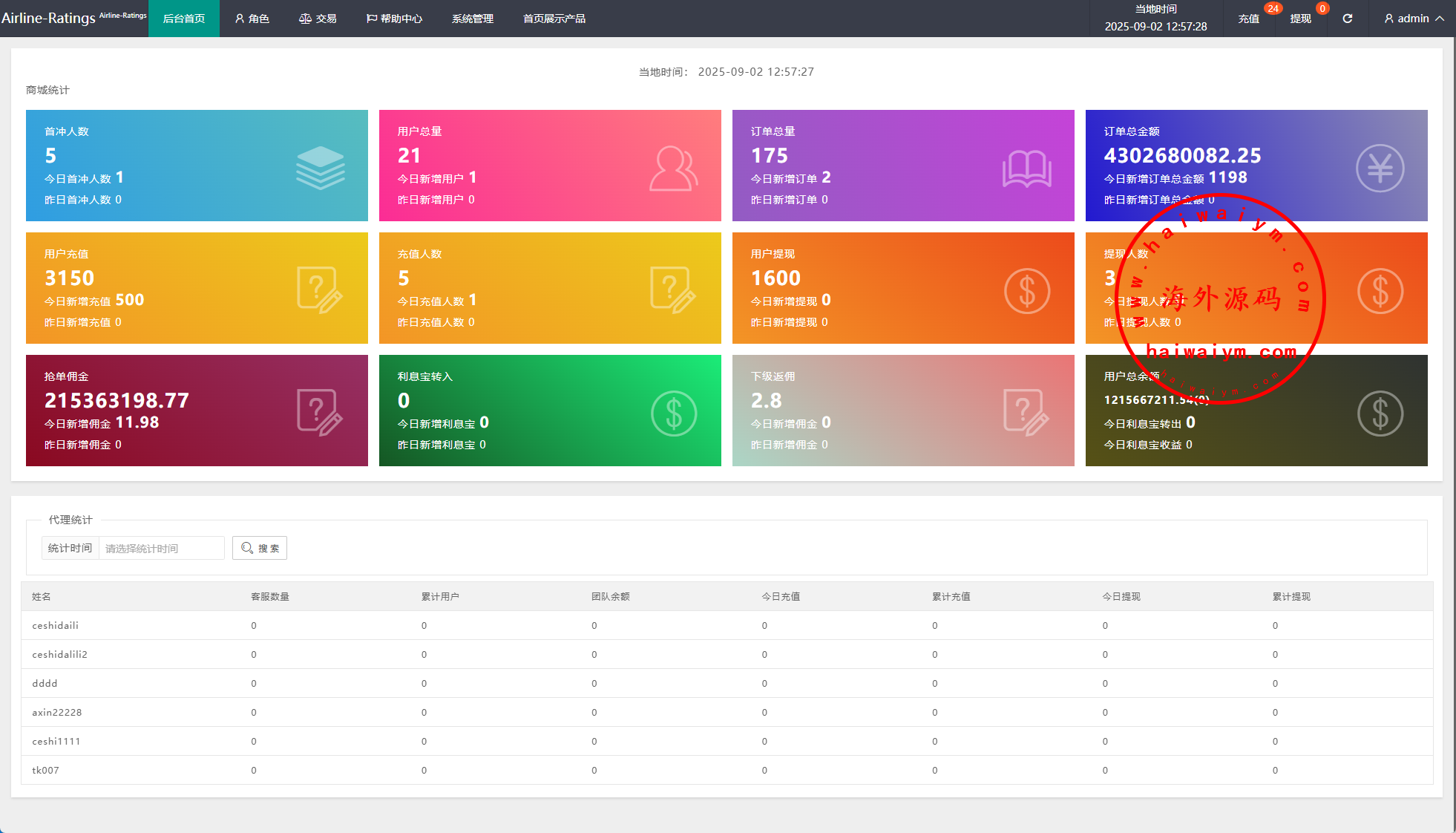
Task: Expand the admin user dropdown
Action: (1414, 19)
